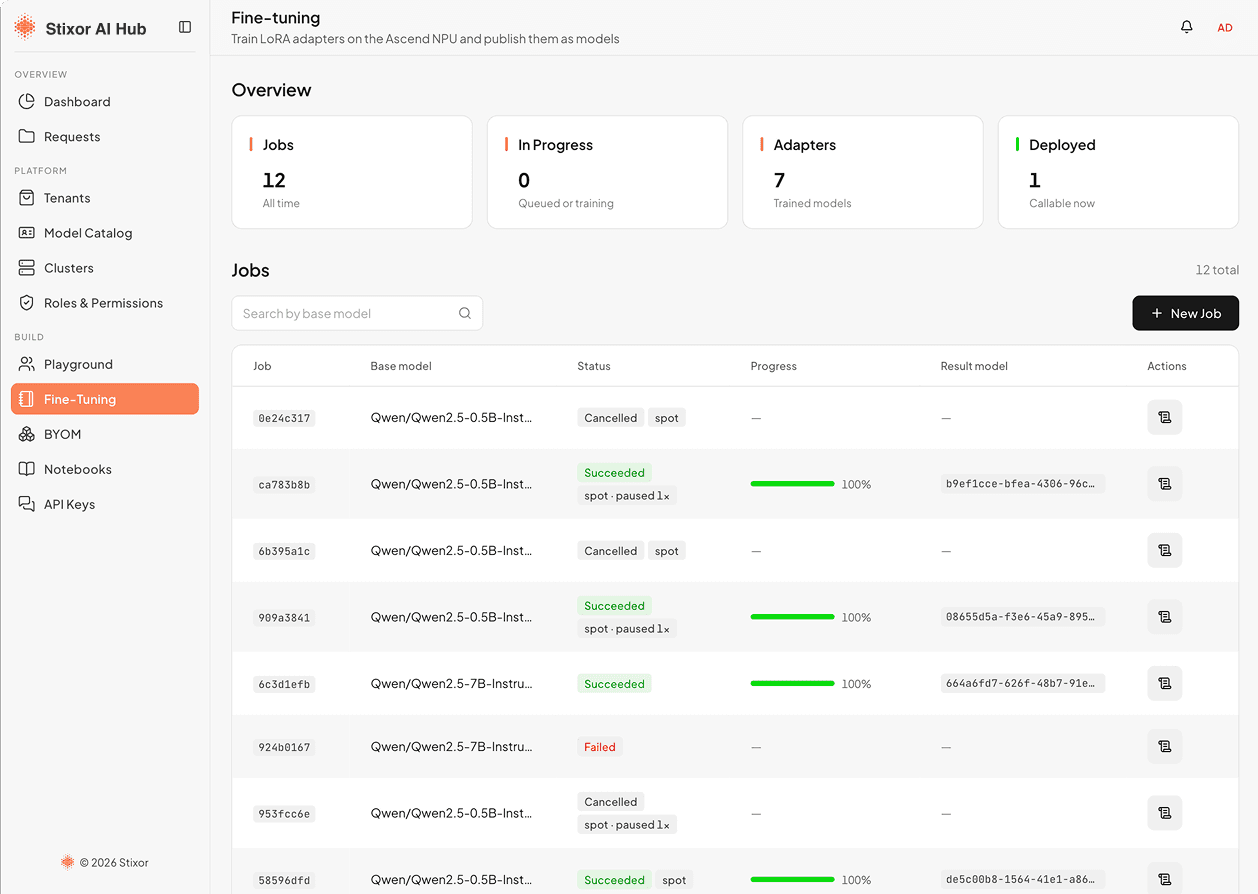The image size is (1258, 894).
Task: Click the Deployed overview card
Action: pyautogui.click(x=1118, y=172)
